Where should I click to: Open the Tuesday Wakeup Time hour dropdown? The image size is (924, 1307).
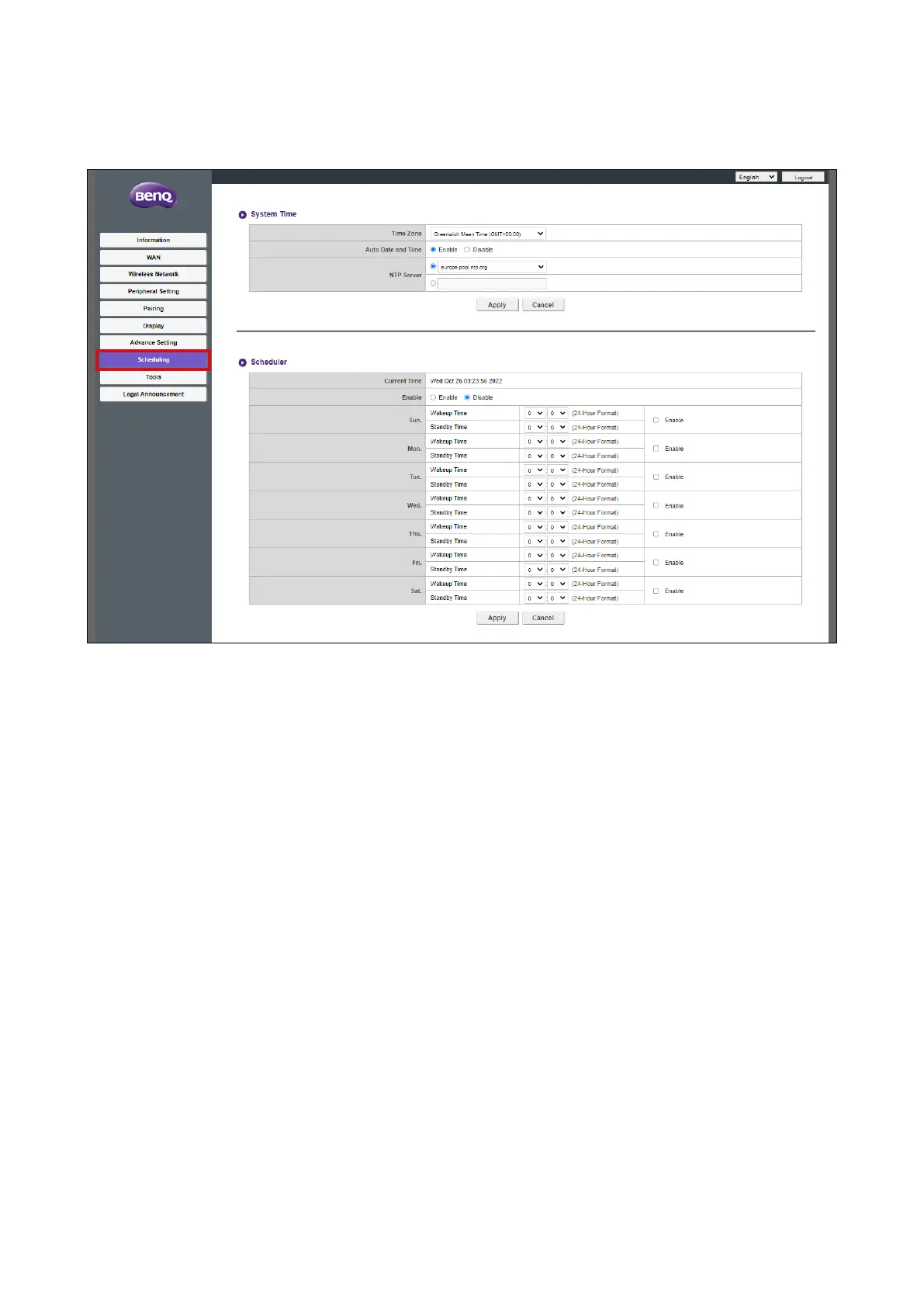(x=535, y=470)
